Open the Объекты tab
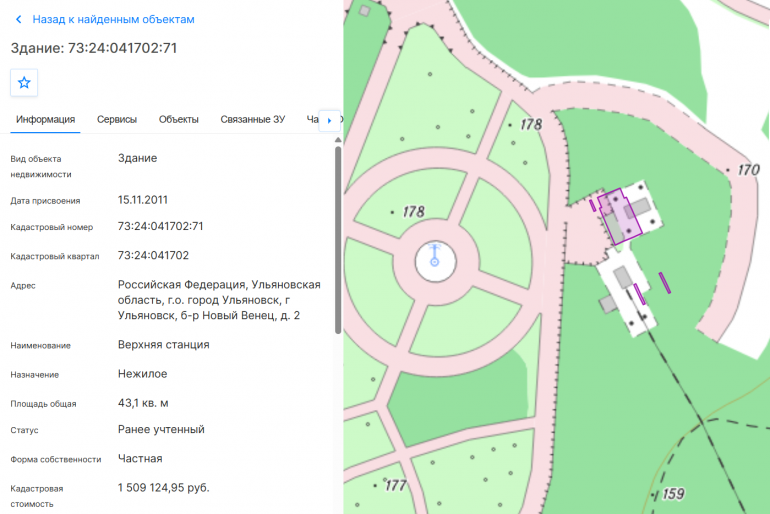 (179, 119)
